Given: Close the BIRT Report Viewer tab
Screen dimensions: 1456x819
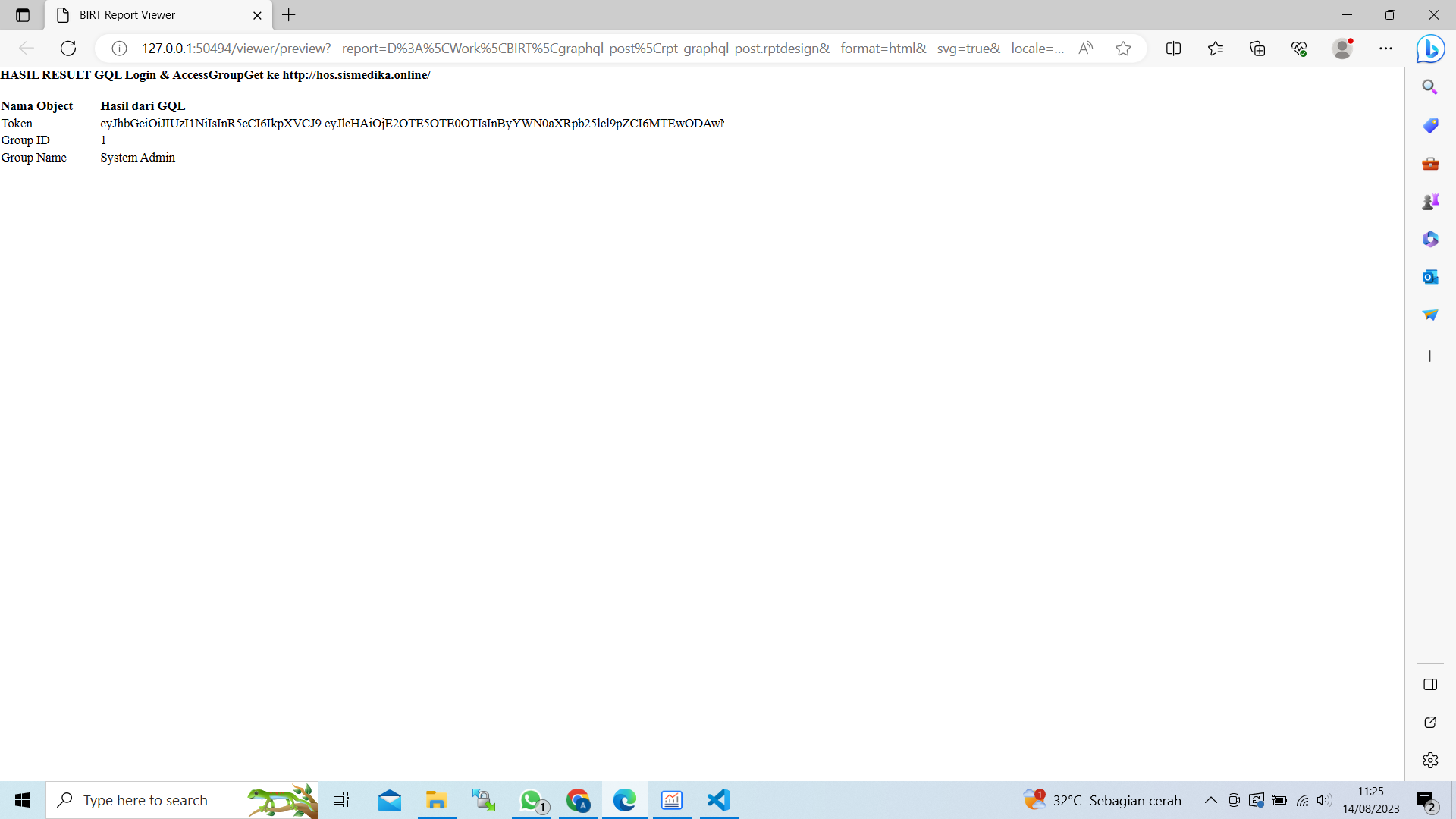Looking at the screenshot, I should coord(257,15).
